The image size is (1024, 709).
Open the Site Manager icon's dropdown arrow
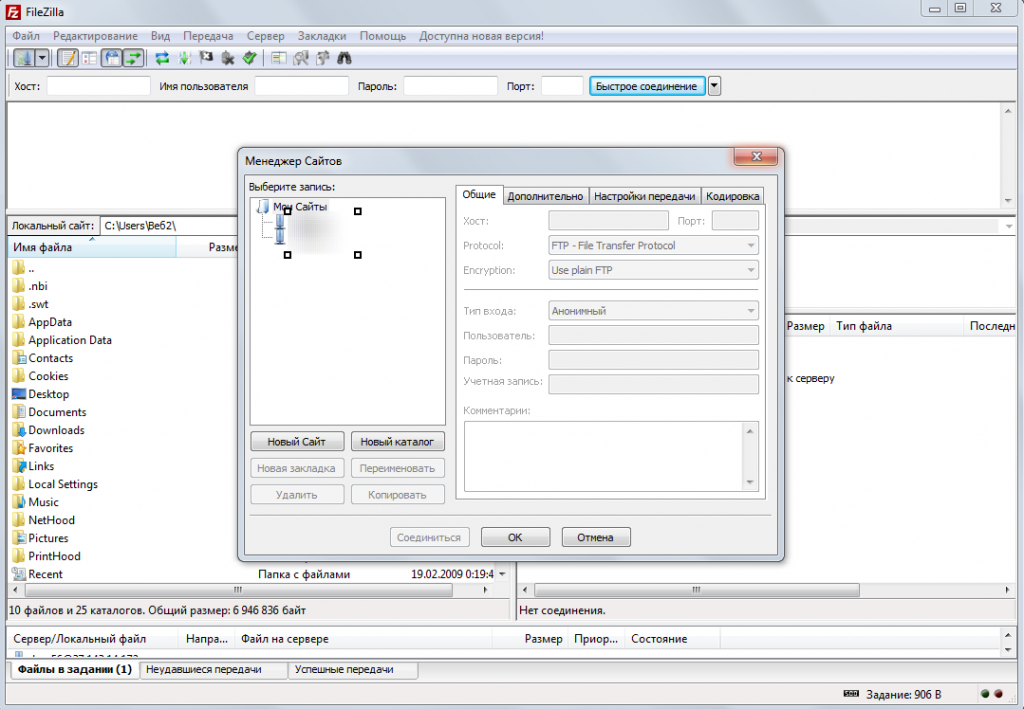[x=42, y=58]
